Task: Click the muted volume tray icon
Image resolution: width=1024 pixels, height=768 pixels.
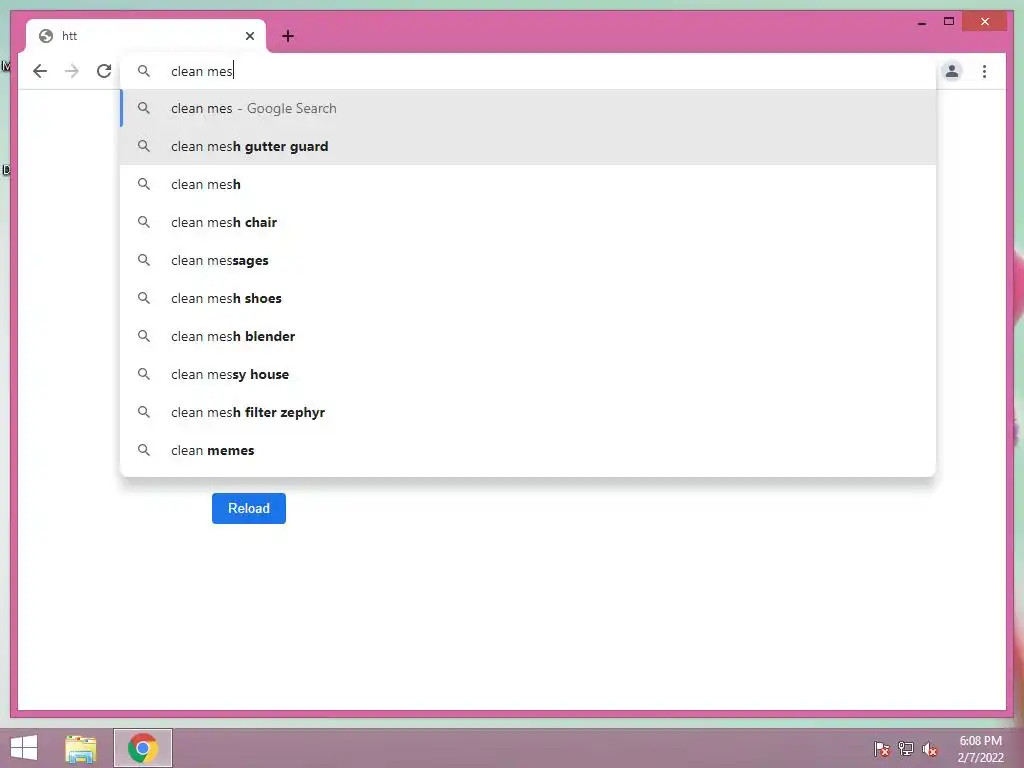Action: pyautogui.click(x=930, y=748)
